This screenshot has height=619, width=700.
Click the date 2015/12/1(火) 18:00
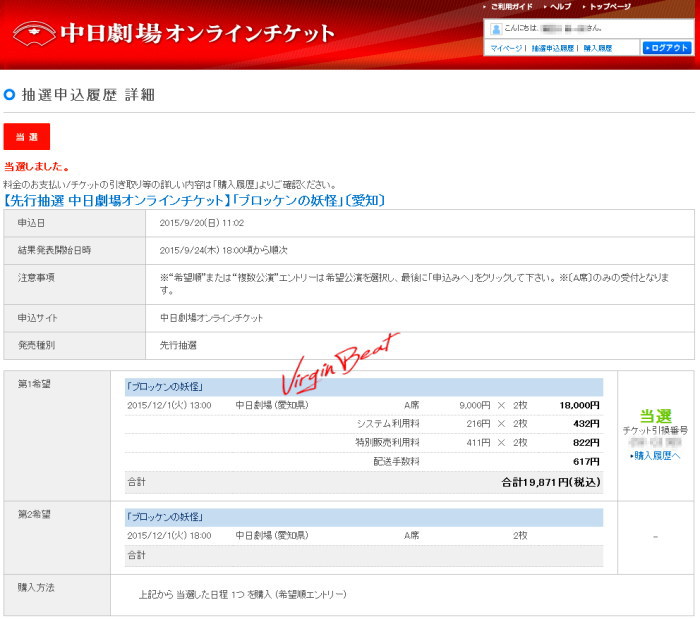pyautogui.click(x=169, y=536)
